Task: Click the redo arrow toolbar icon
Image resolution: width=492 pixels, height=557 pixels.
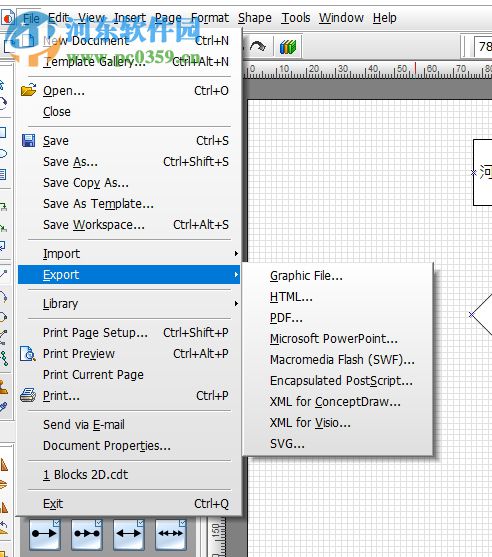Action: coord(258,47)
